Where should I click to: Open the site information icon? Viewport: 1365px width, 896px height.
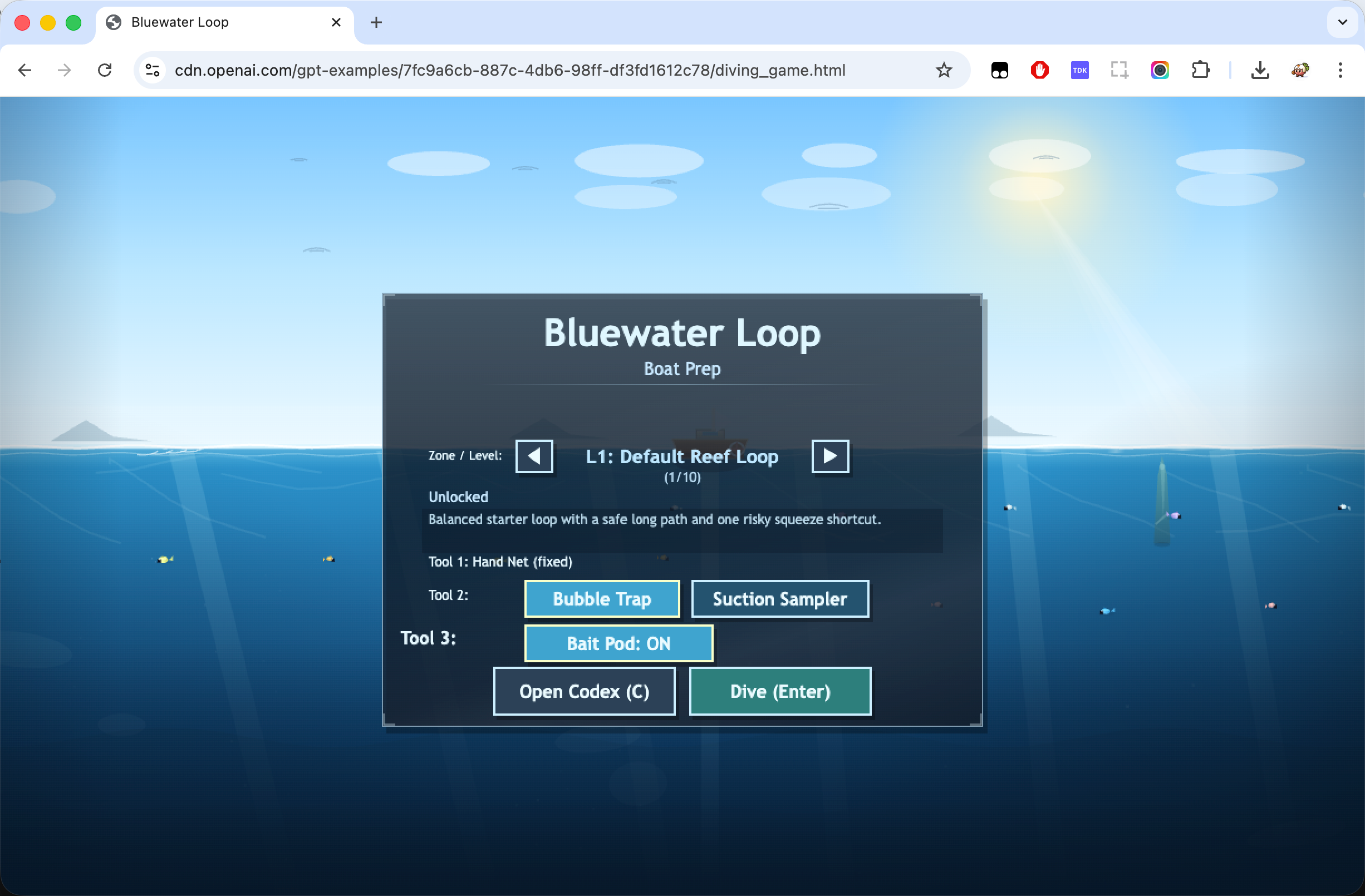point(153,70)
